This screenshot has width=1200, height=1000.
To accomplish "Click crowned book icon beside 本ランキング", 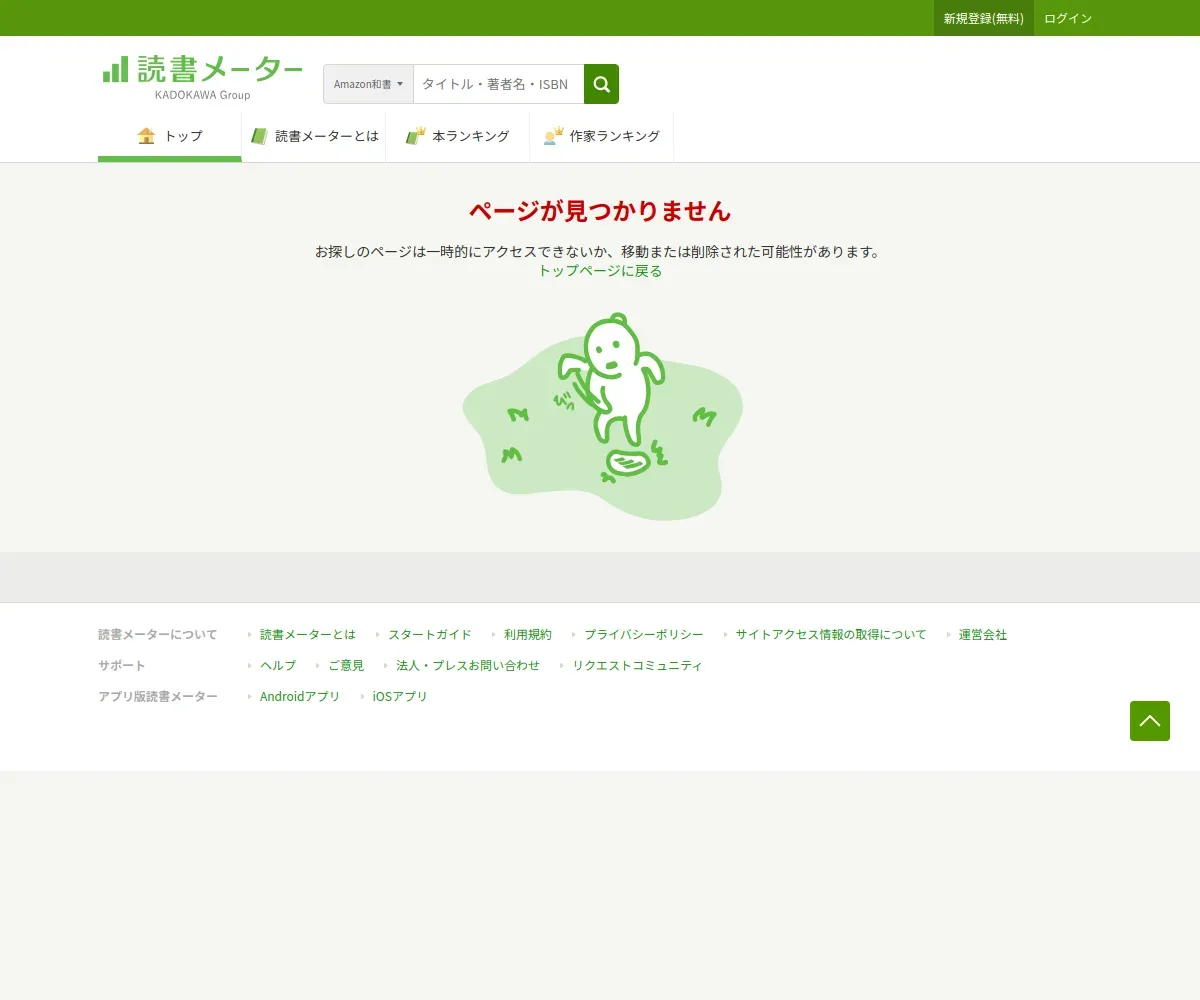I will click(x=416, y=136).
